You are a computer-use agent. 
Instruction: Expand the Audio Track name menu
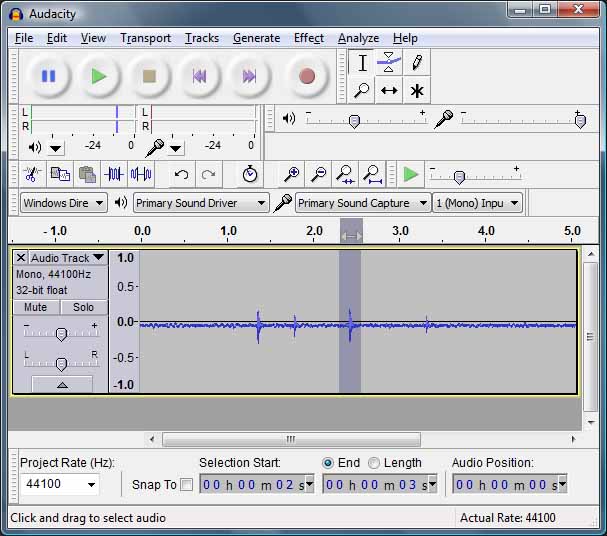pyautogui.click(x=98, y=258)
